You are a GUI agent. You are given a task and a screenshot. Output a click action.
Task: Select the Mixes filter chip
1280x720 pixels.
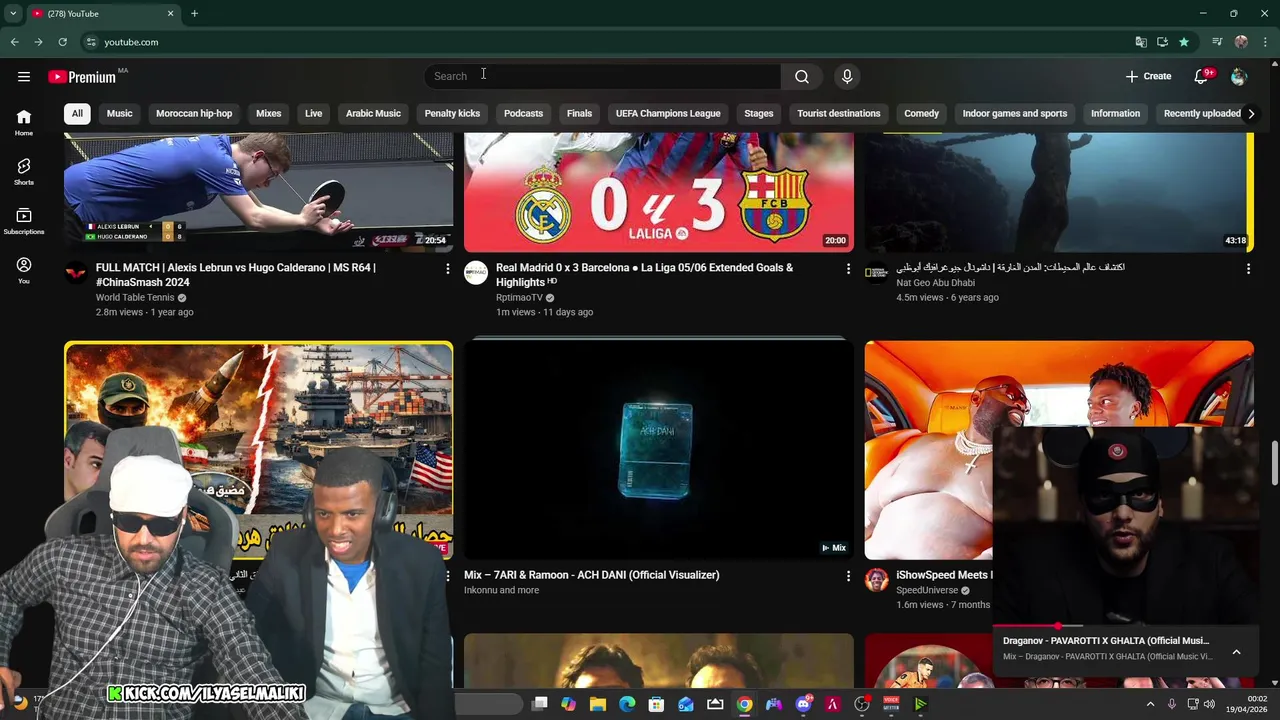coord(269,113)
